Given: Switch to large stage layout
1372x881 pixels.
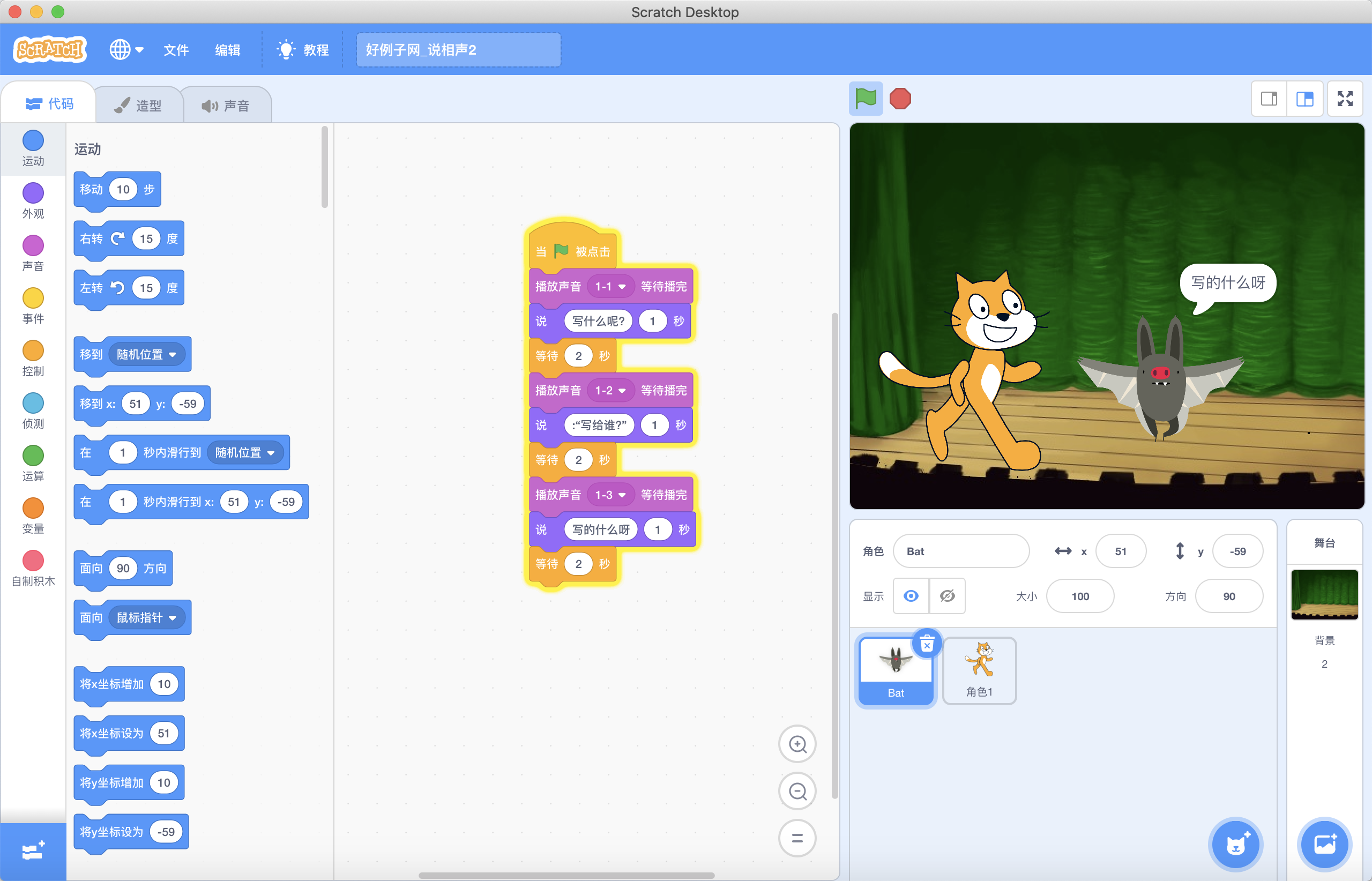Looking at the screenshot, I should 1304,99.
